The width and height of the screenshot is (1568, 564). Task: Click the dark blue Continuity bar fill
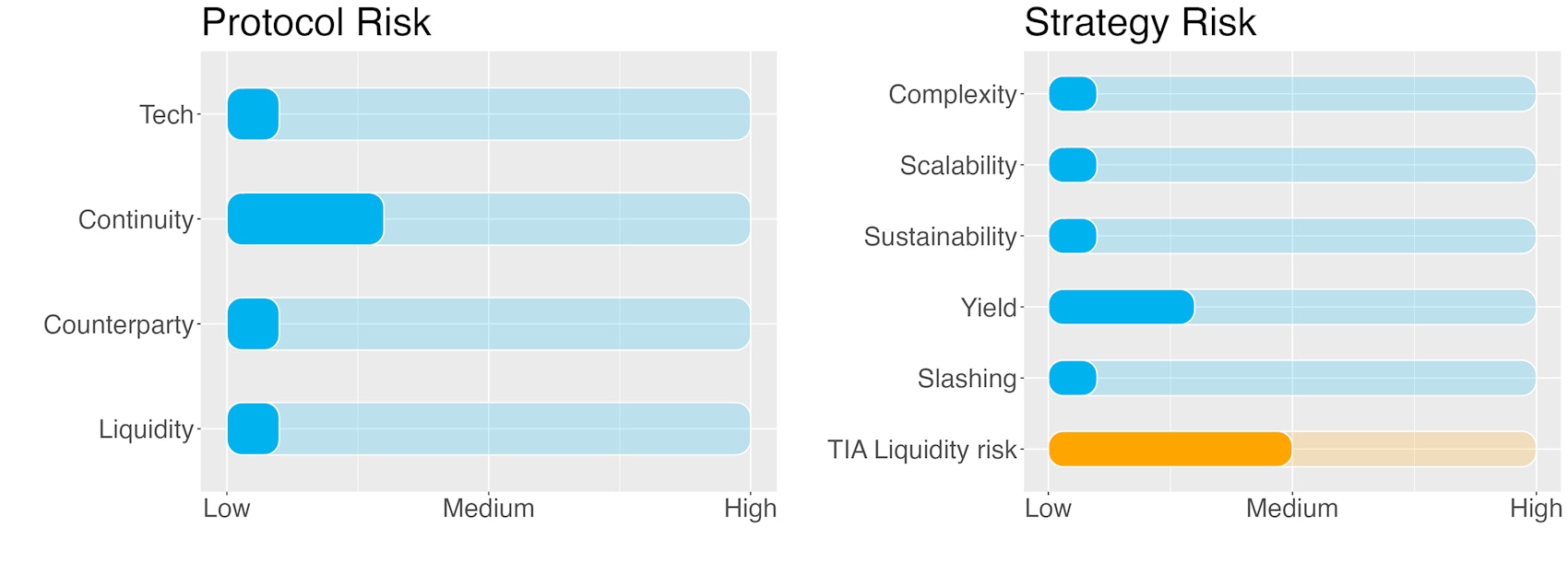305,219
